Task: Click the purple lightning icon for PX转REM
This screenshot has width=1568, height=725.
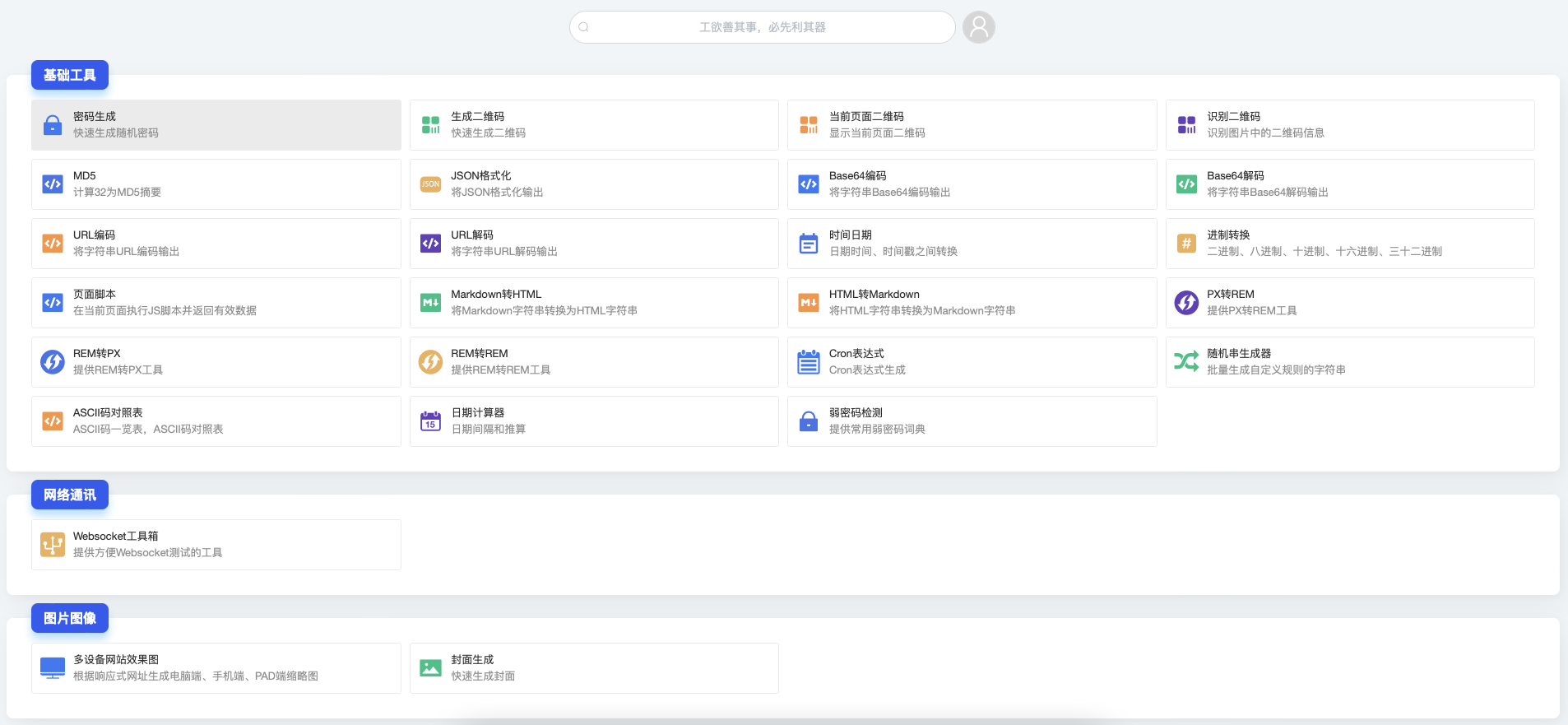Action: (1186, 303)
